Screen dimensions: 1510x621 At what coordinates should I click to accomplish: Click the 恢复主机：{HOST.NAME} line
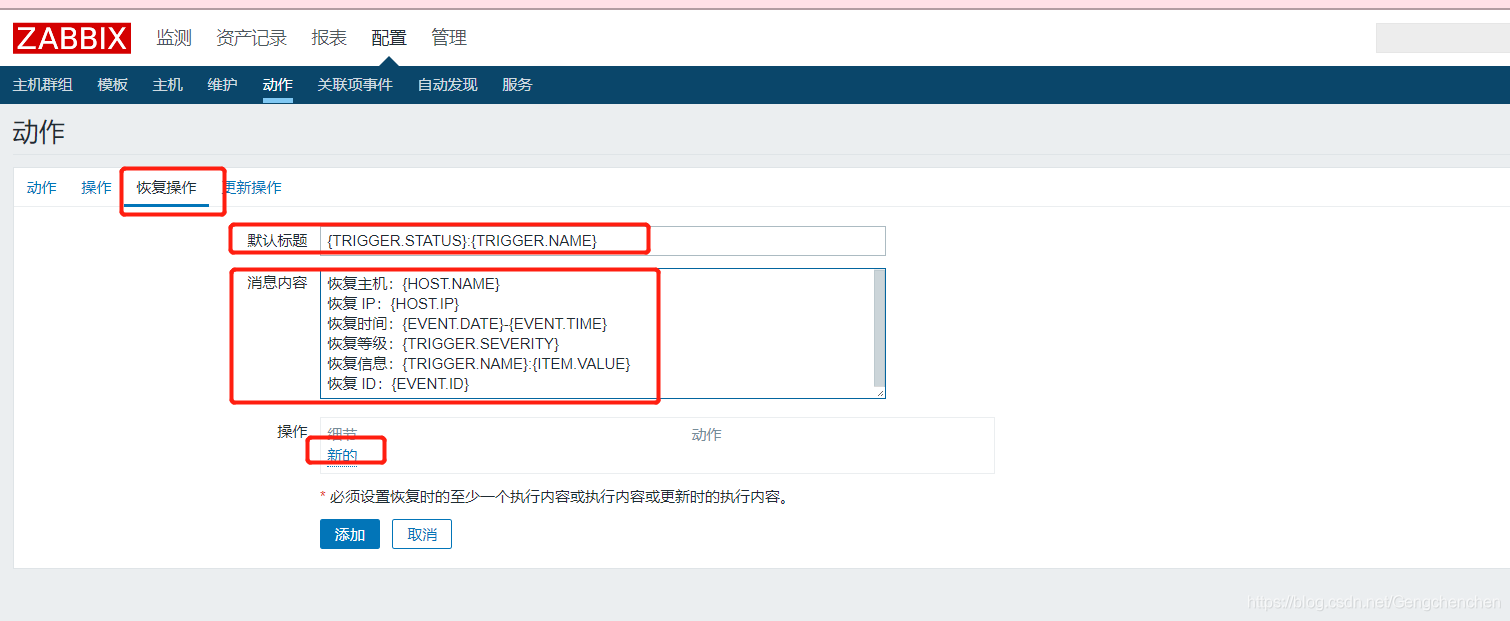click(x=414, y=284)
